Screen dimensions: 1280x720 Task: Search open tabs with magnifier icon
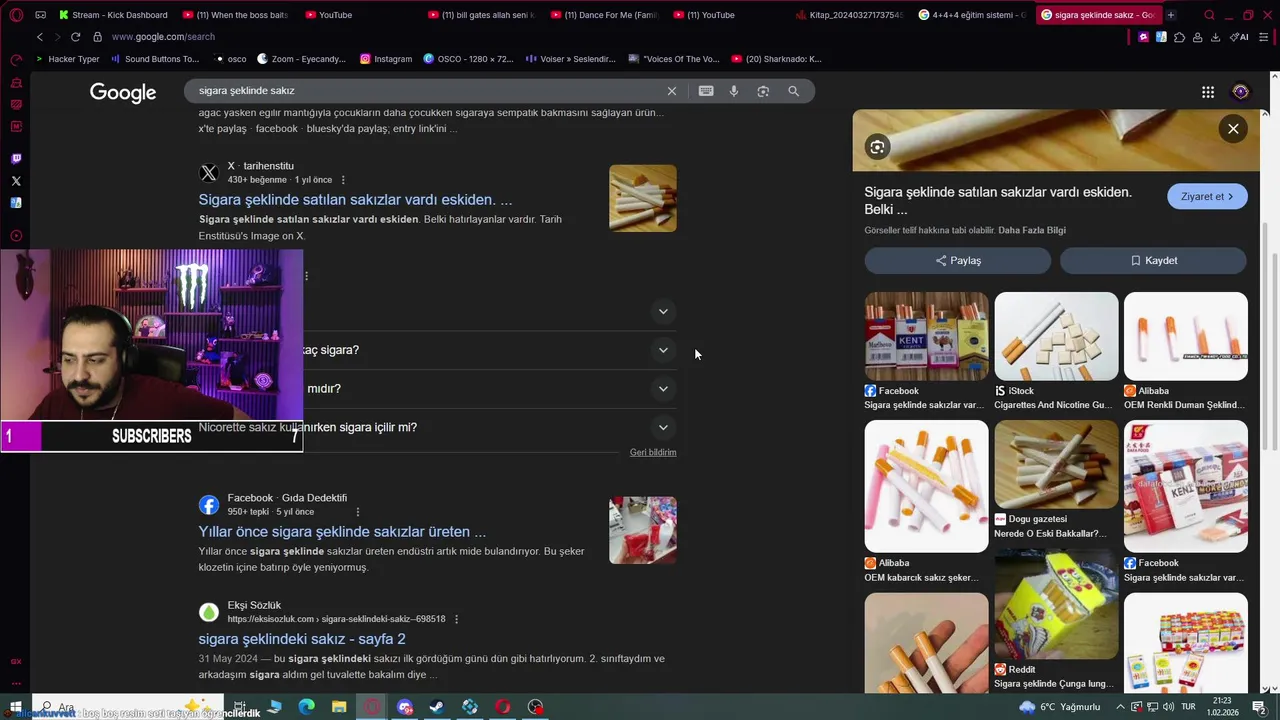1209,15
